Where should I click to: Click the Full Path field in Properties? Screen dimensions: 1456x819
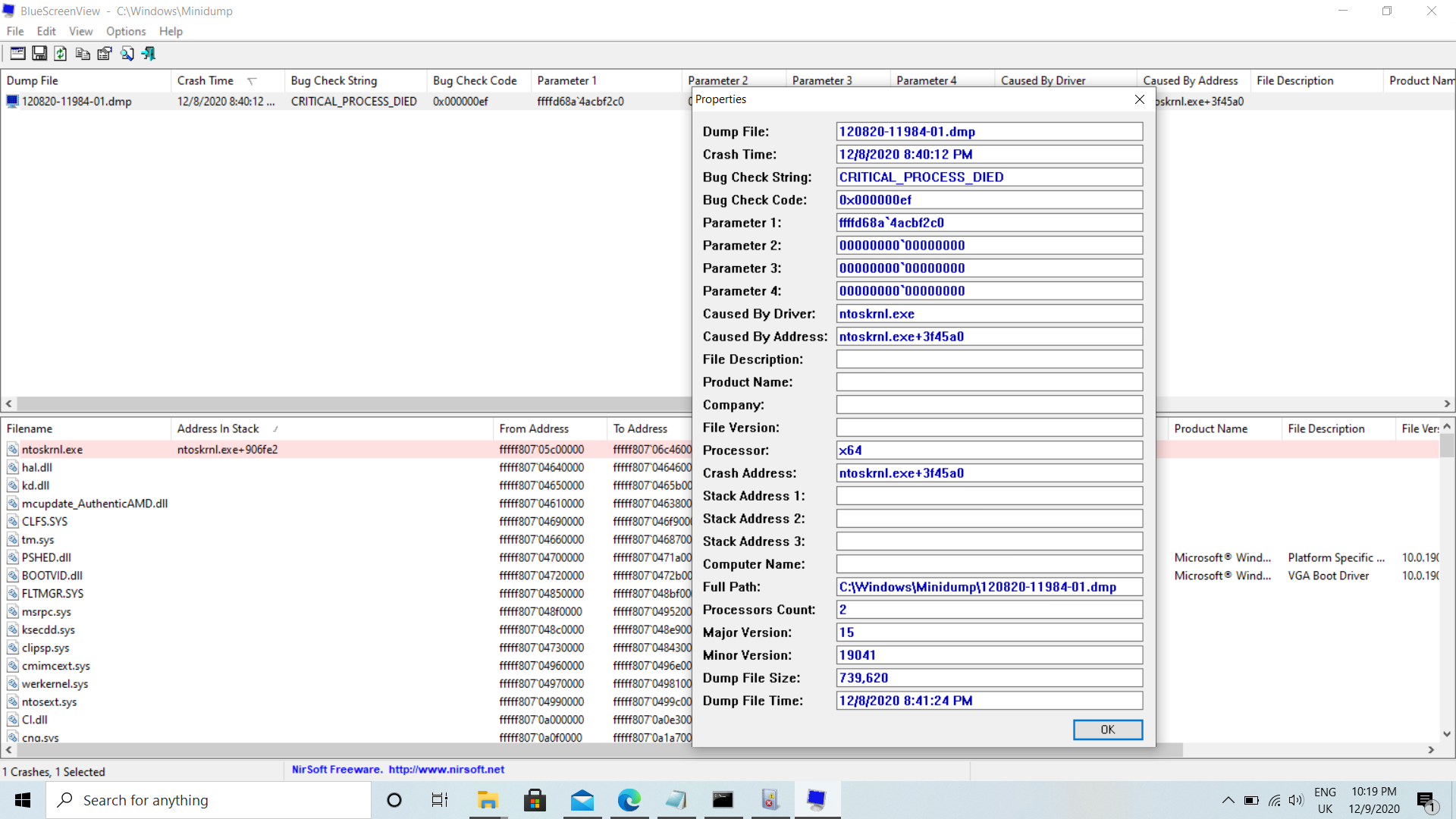coord(990,587)
